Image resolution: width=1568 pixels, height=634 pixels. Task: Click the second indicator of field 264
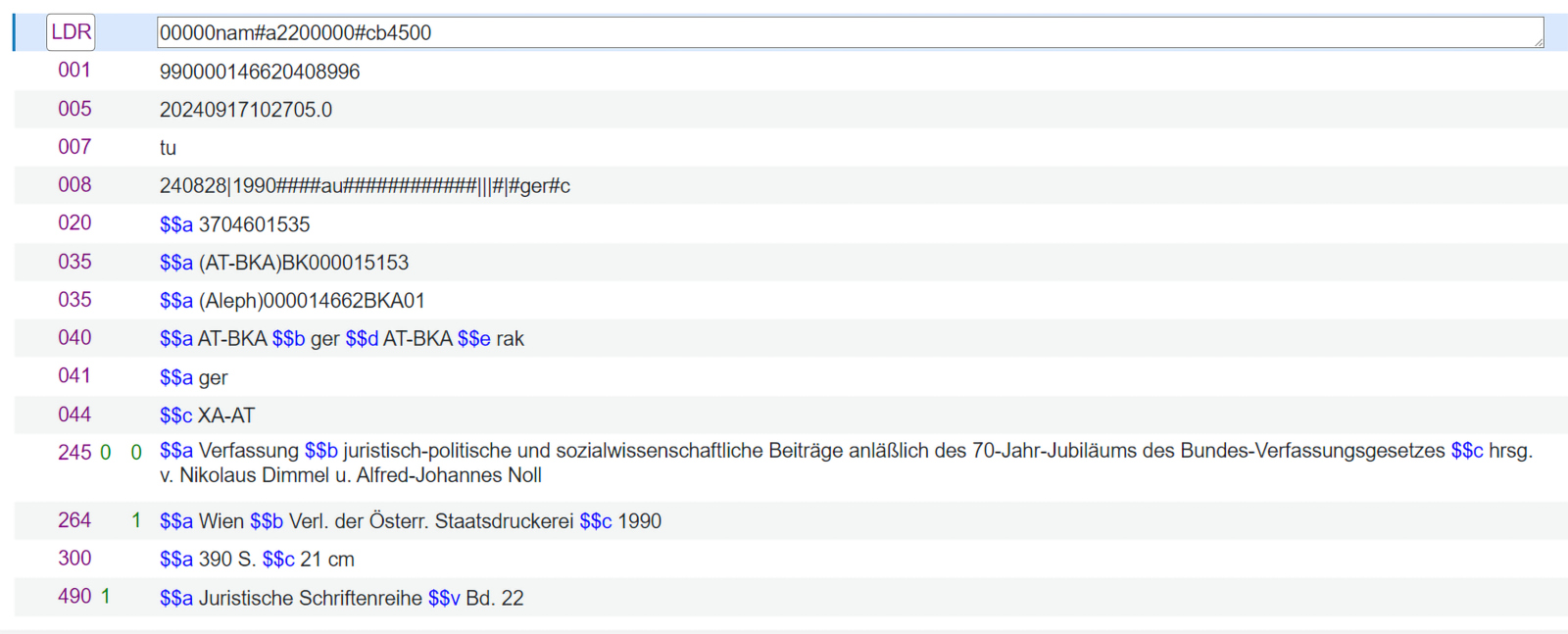[x=136, y=520]
